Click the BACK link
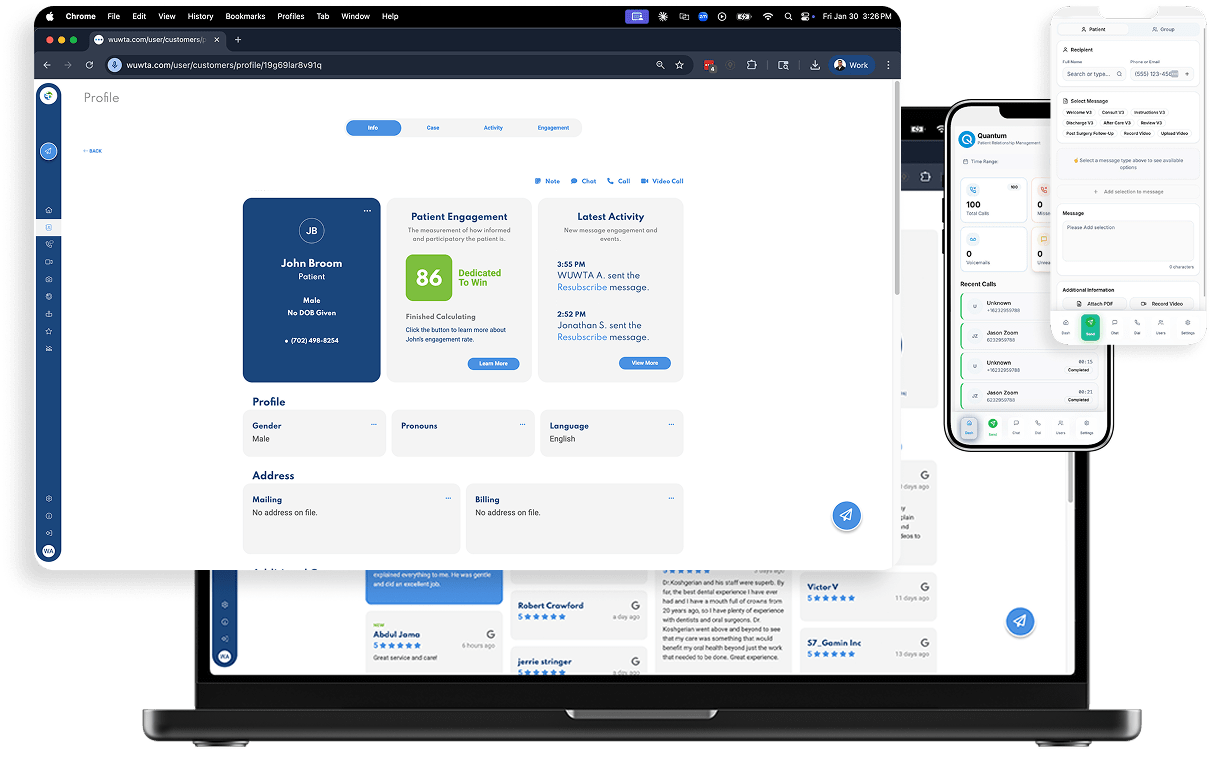This screenshot has height=766, width=1211. click(x=92, y=151)
